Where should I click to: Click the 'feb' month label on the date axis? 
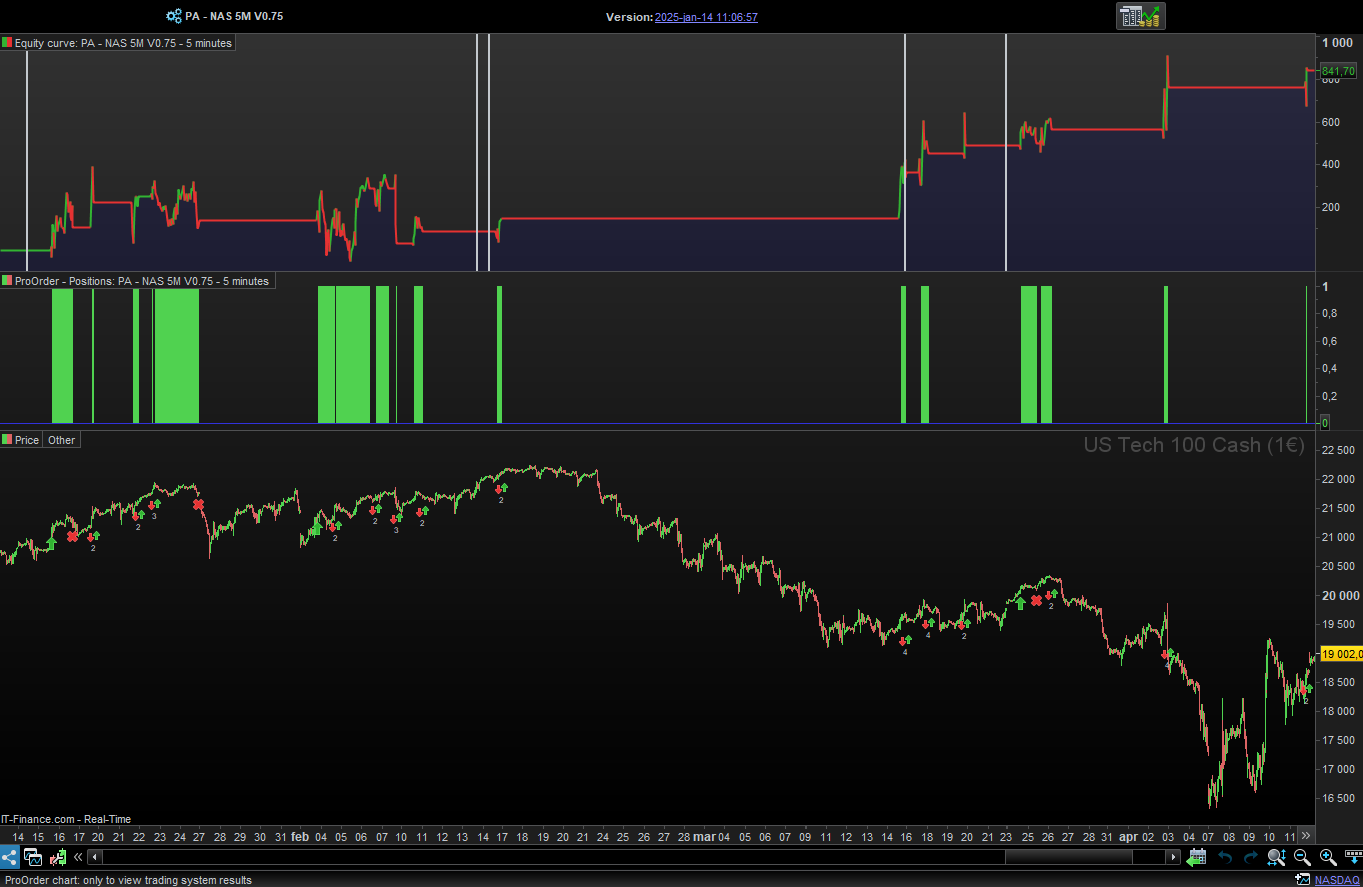point(300,836)
